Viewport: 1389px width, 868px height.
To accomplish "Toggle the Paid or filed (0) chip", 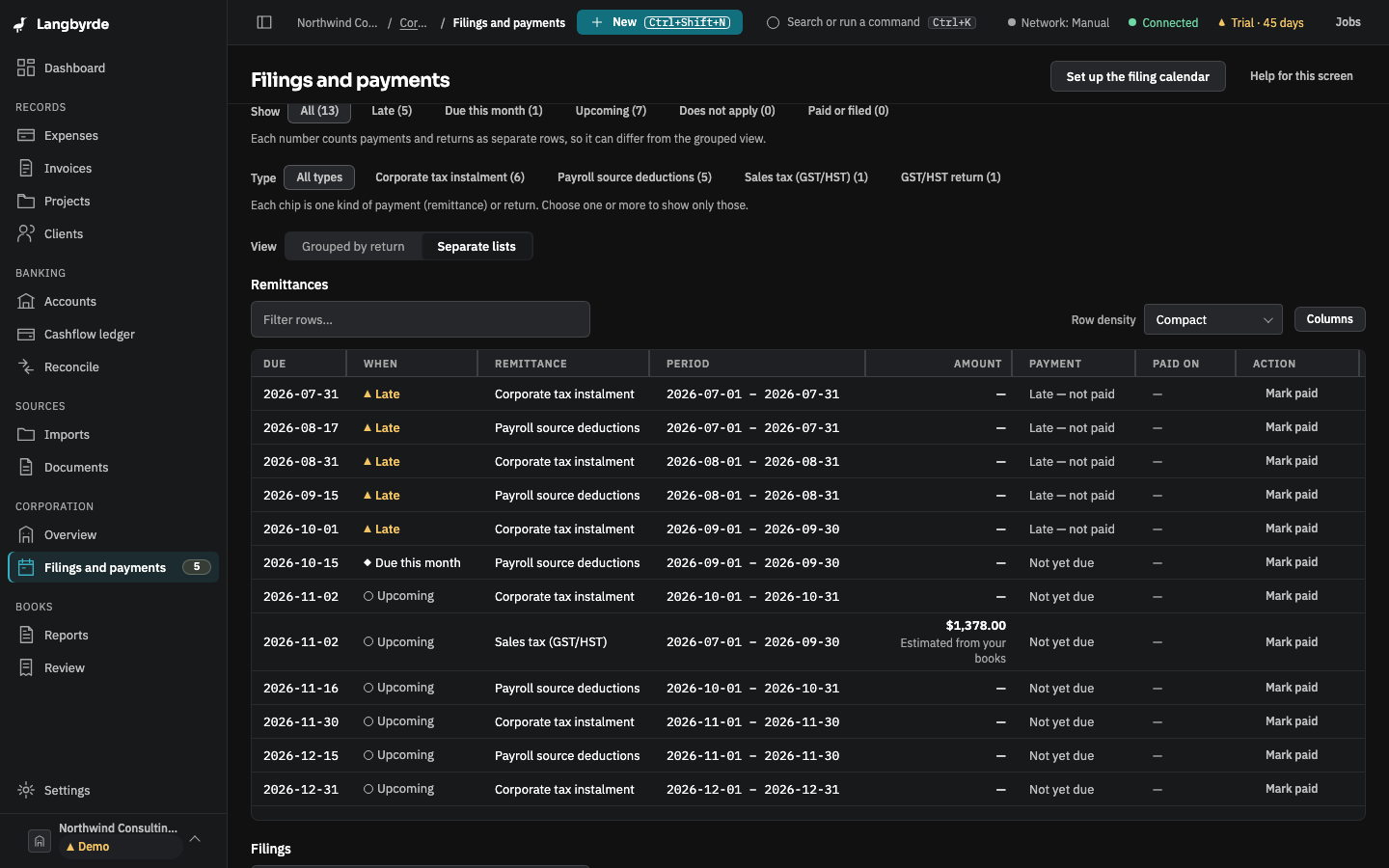I will pos(848,111).
